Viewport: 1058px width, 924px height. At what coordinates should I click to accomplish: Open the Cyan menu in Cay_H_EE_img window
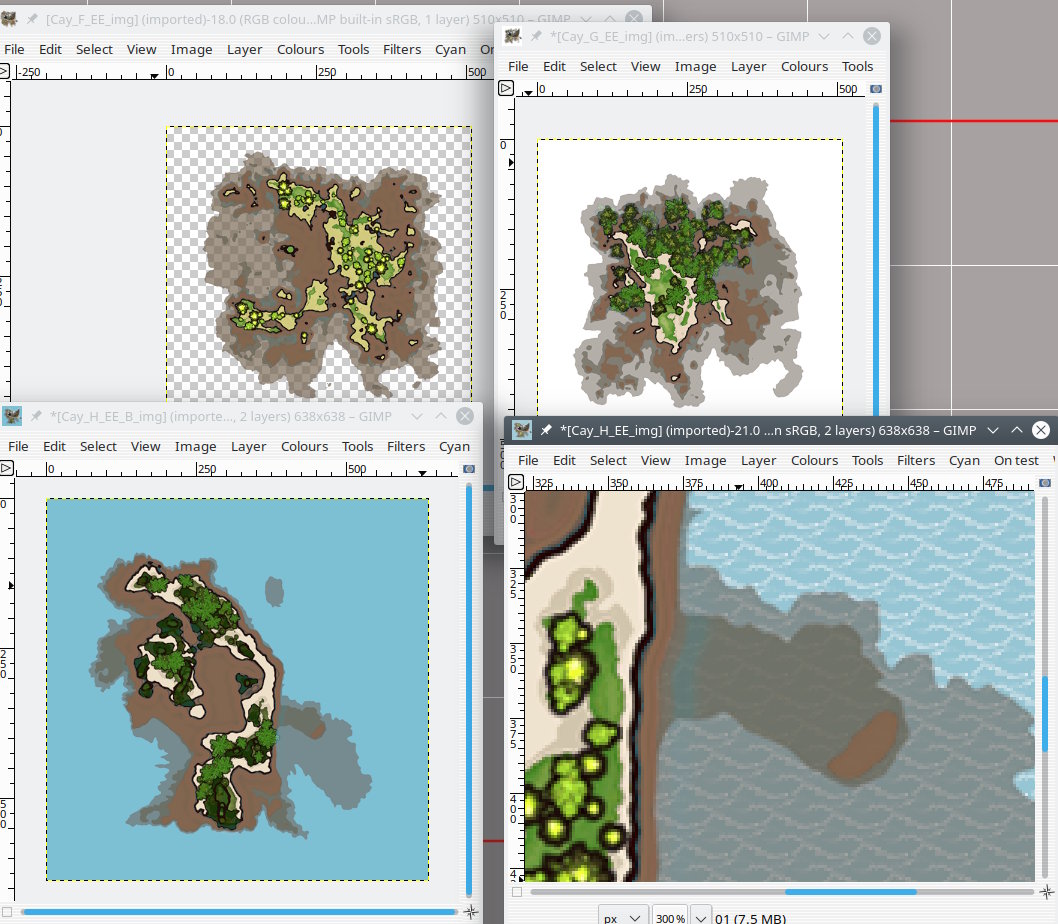point(964,460)
